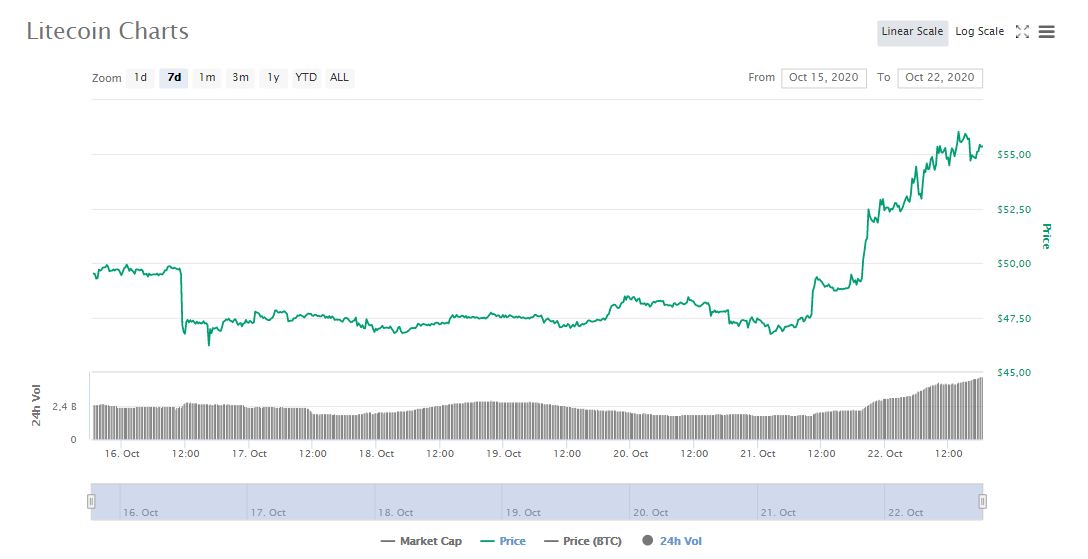1088x559 pixels.
Task: Open the chart hamburger menu
Action: pos(1047,32)
